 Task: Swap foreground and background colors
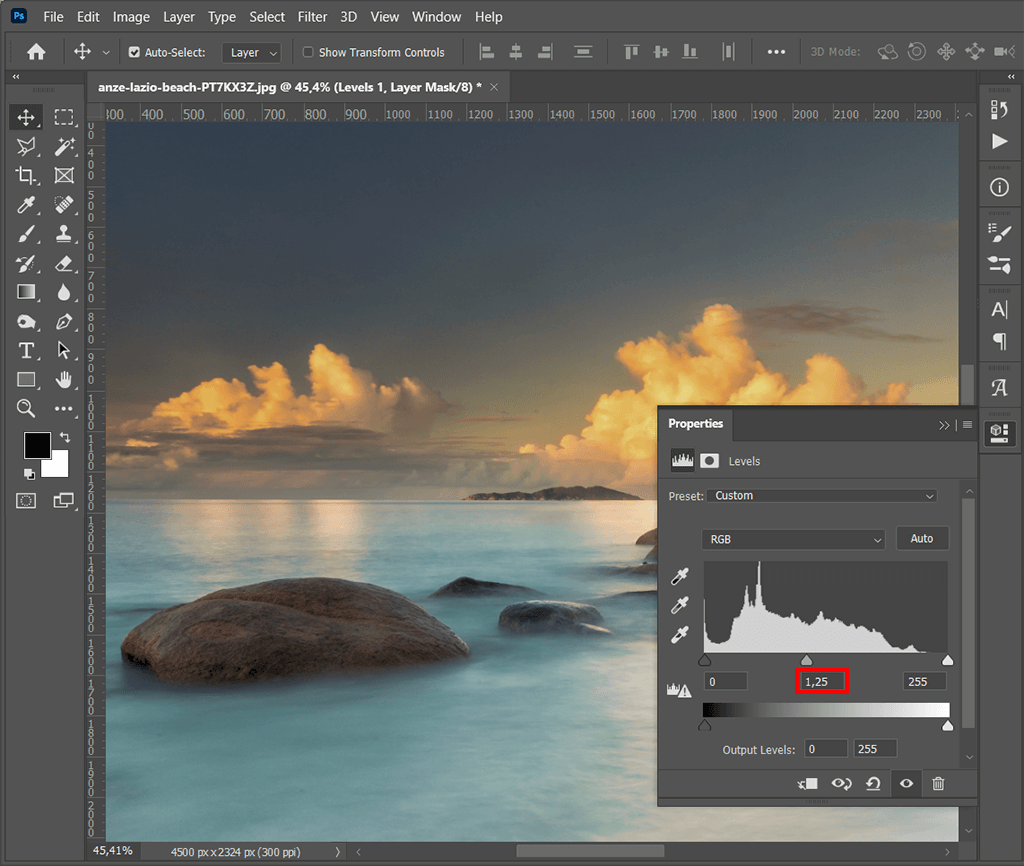point(65,437)
